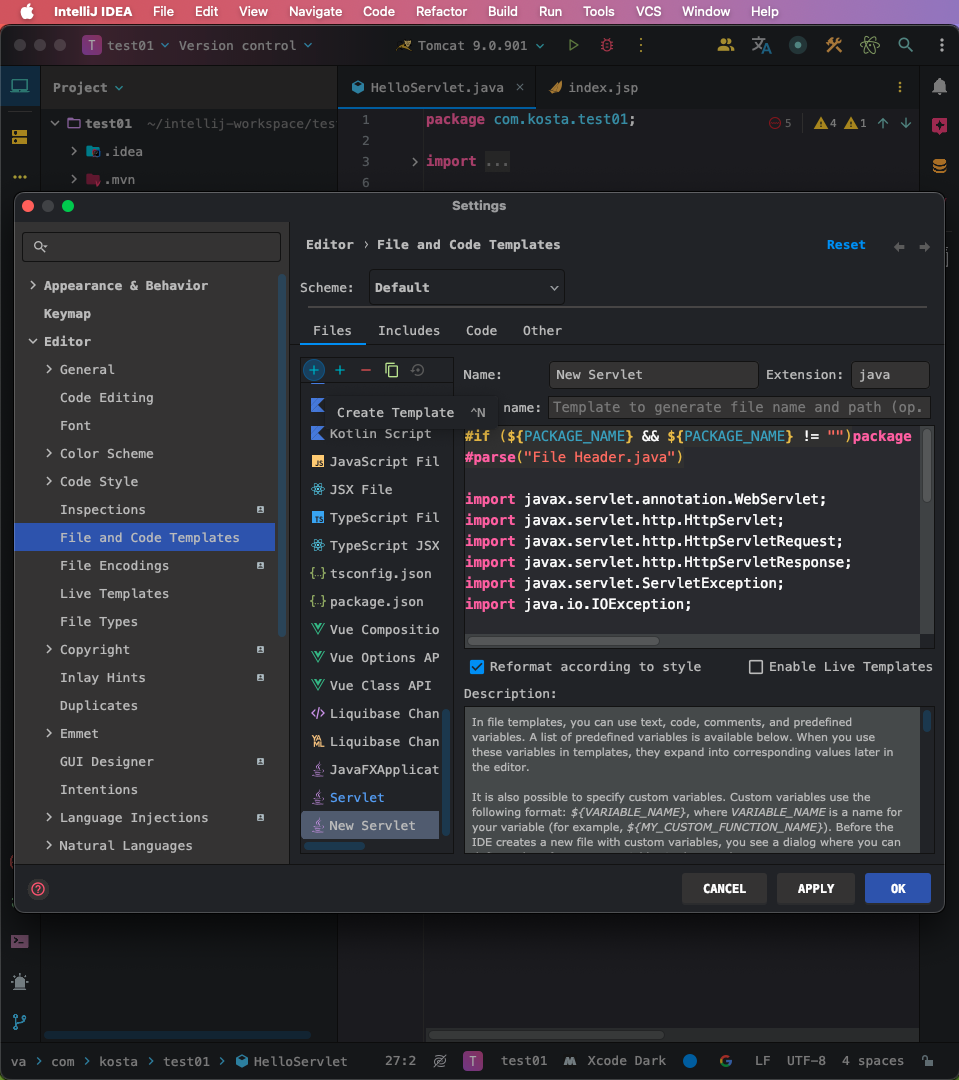
Task: Open the editor tabs more options icon
Action: (900, 87)
